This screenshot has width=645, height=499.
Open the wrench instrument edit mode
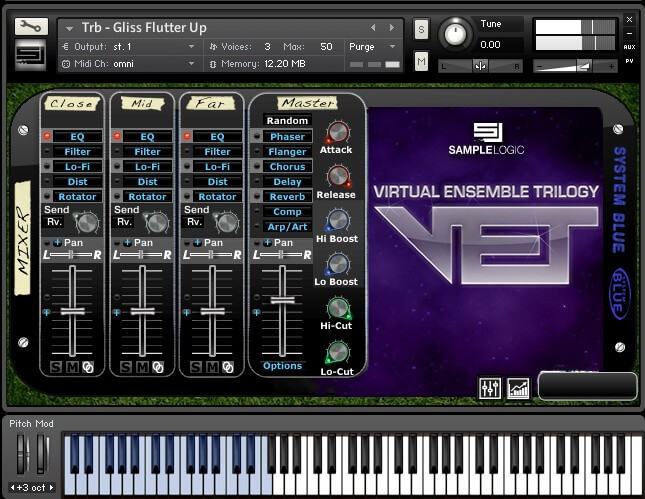click(31, 27)
